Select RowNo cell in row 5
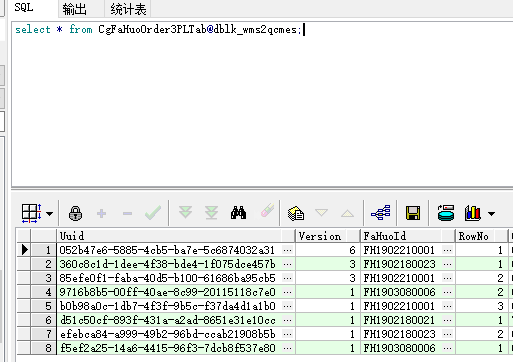Screen dimensions: 513x362 (x=482, y=306)
